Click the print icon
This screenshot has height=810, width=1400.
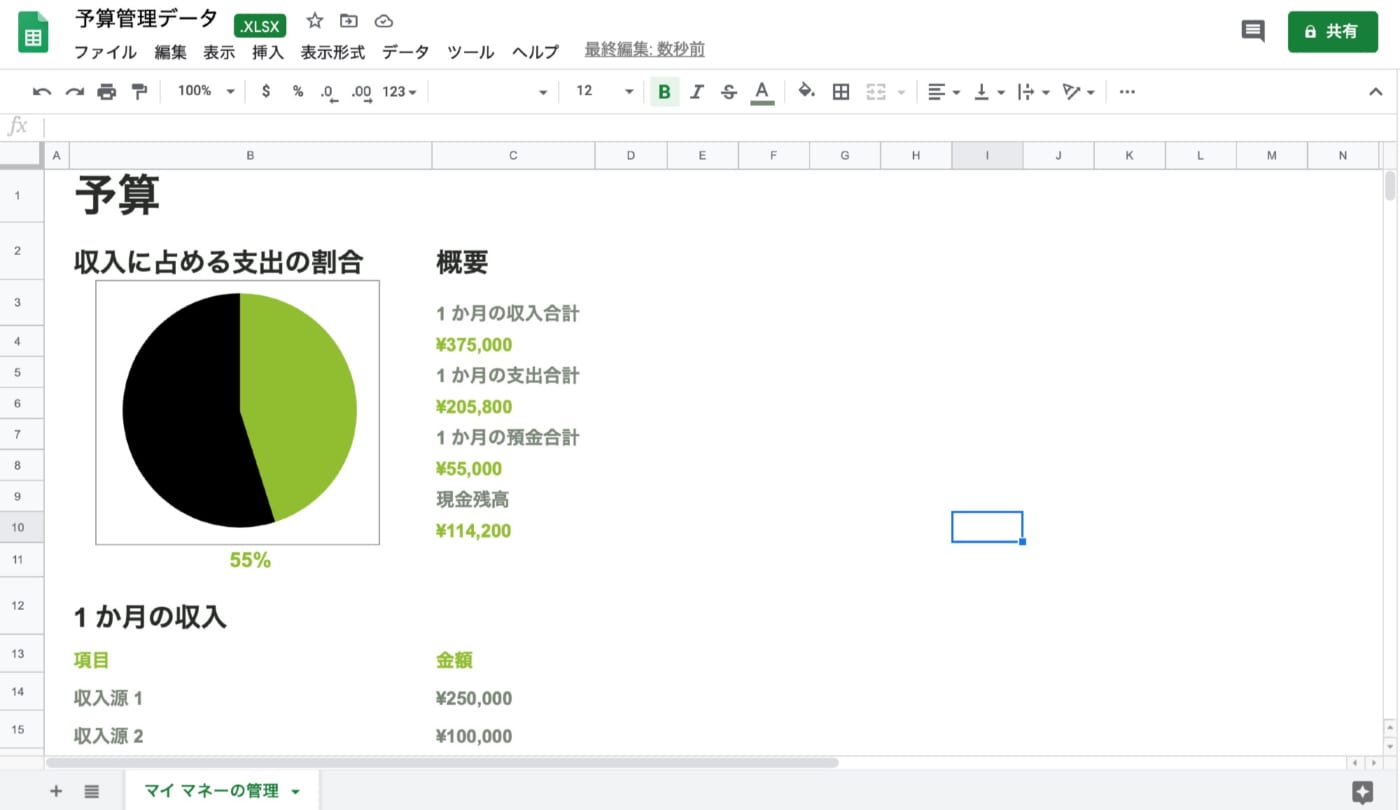pyautogui.click(x=107, y=92)
